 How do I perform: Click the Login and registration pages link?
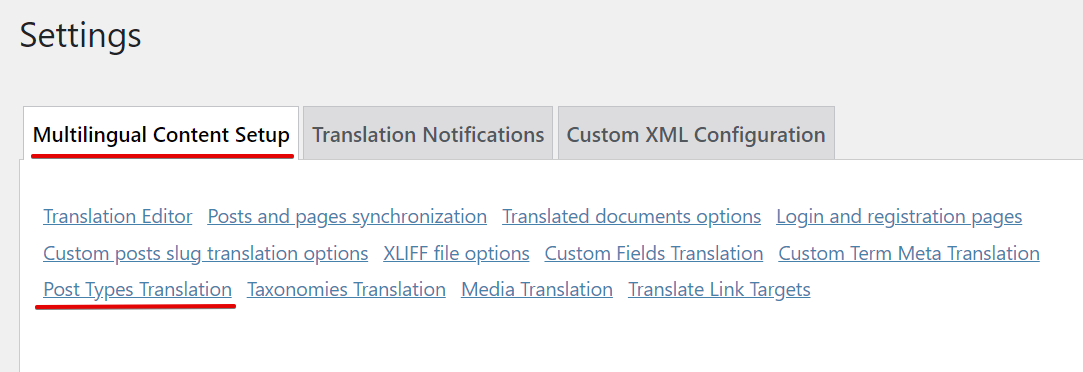[899, 217]
